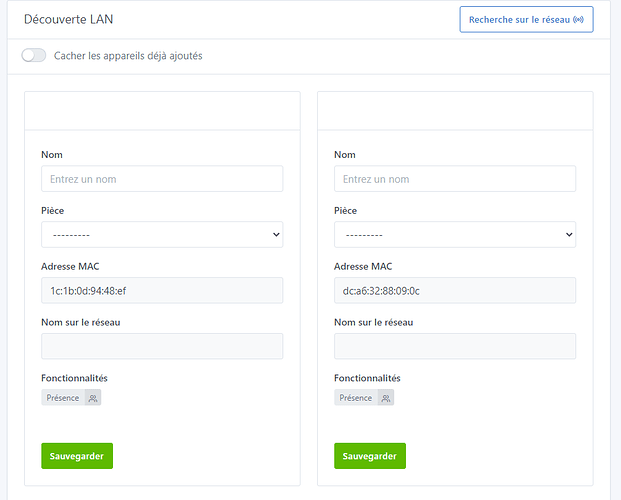Click the Nom input in the right card
This screenshot has width=621, height=500.
point(455,179)
